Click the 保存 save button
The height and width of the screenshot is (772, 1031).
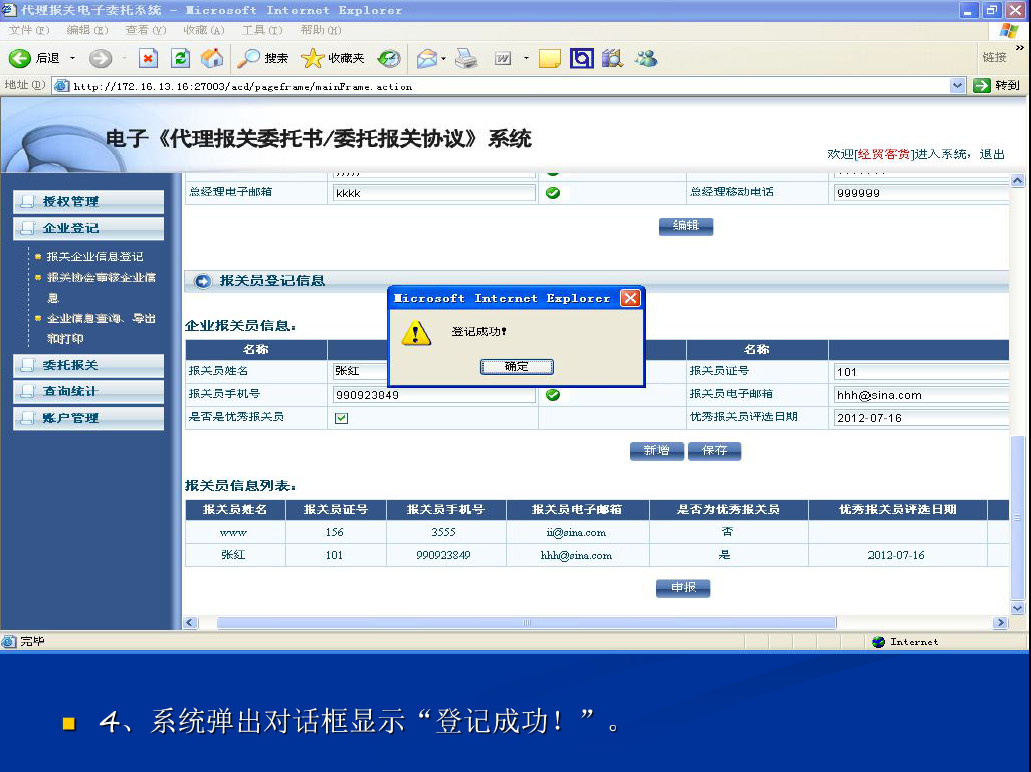click(x=715, y=450)
